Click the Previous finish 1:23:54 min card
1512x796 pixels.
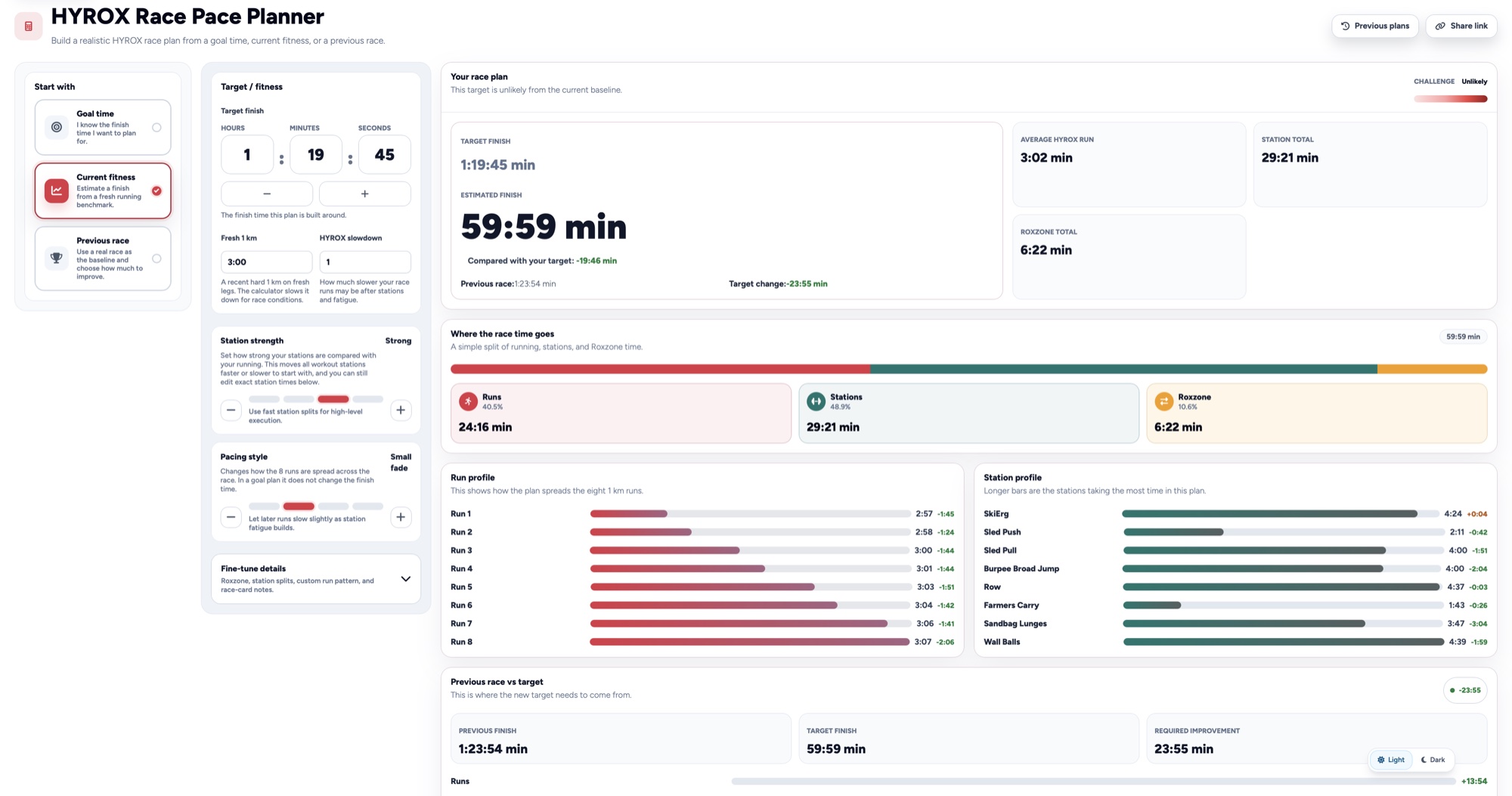point(621,739)
